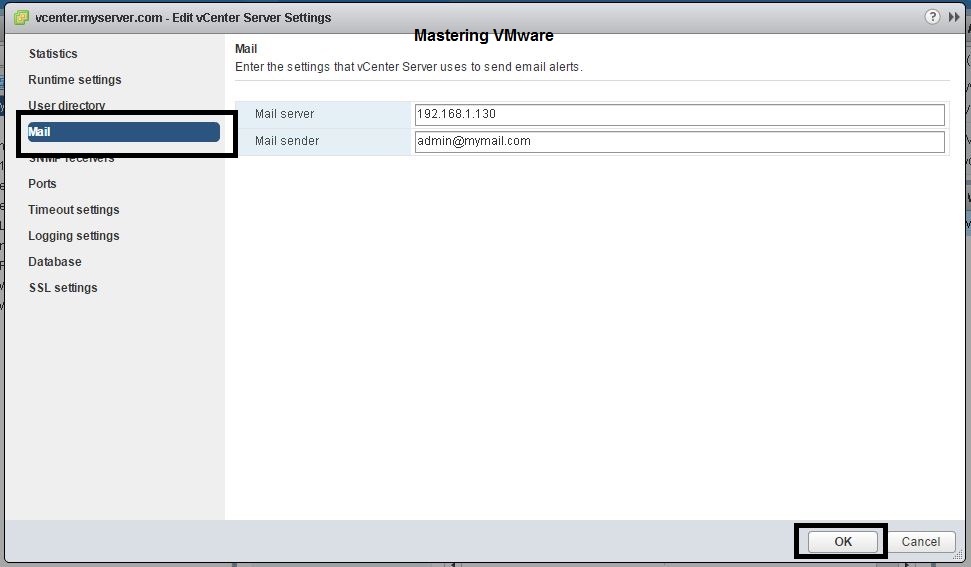This screenshot has width=971, height=567.
Task: Click the email alerts description text
Action: 409,67
